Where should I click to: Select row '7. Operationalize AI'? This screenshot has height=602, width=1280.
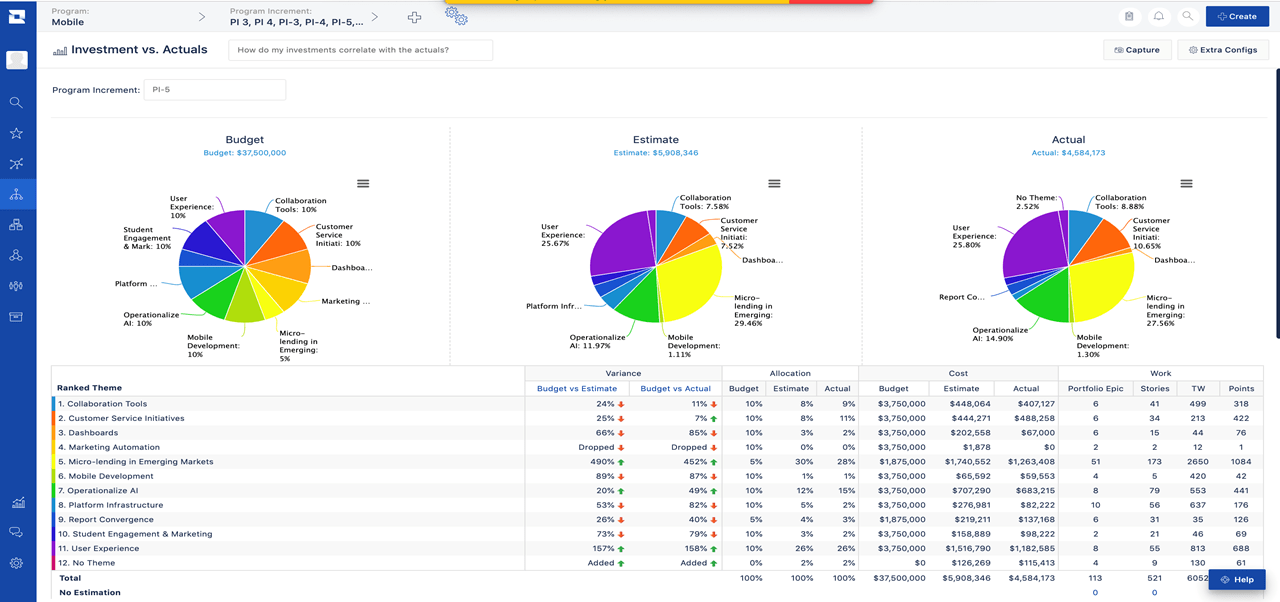coord(658,491)
